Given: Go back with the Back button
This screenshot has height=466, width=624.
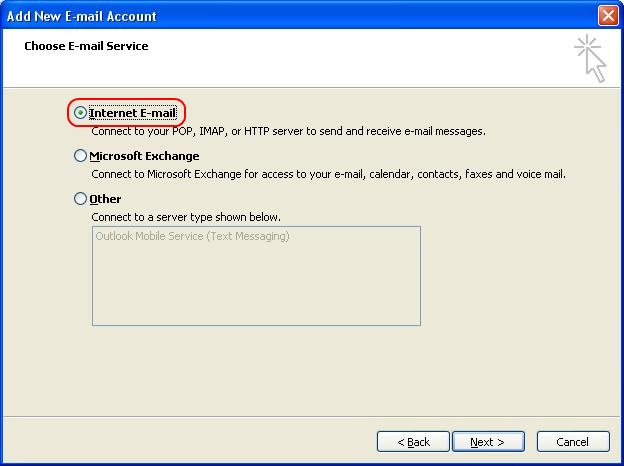Looking at the screenshot, I should [x=413, y=442].
